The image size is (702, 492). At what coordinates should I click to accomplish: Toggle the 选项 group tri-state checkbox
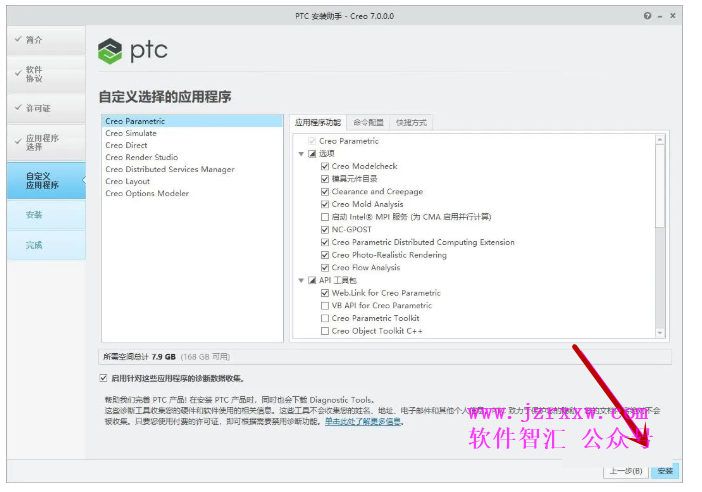[312, 154]
